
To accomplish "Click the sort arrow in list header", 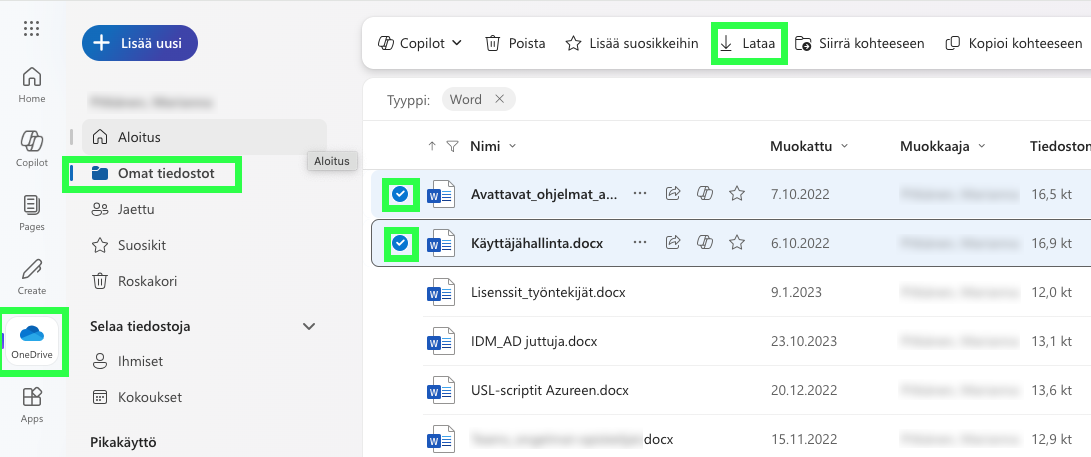I will click(x=432, y=146).
